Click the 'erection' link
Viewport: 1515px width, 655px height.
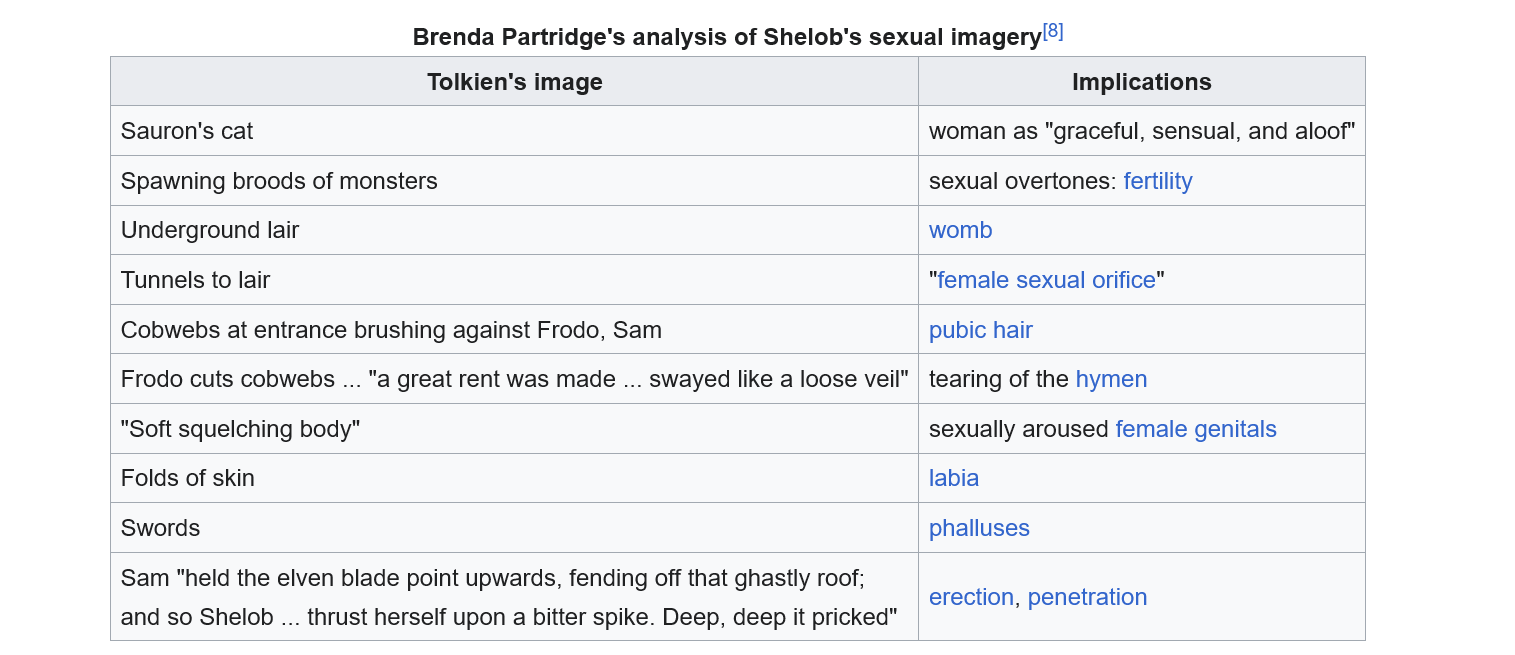click(971, 597)
